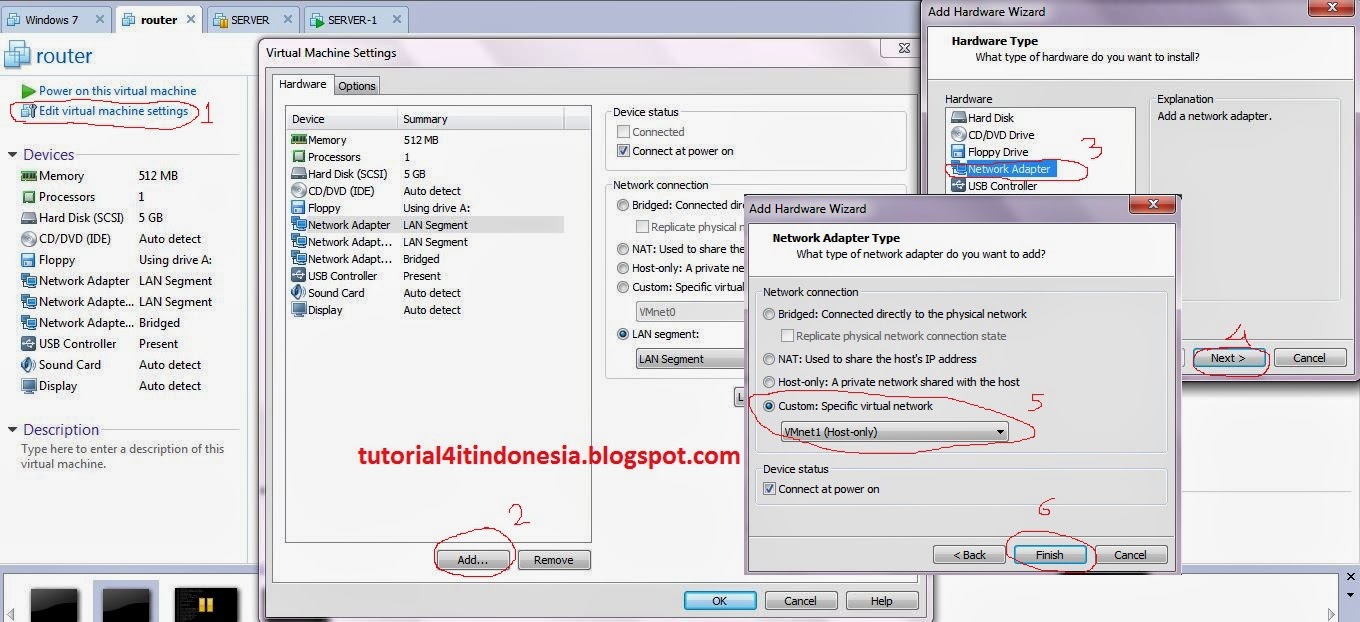Choose the Bridged network connection option
Image resolution: width=1360 pixels, height=622 pixels.
click(x=768, y=314)
